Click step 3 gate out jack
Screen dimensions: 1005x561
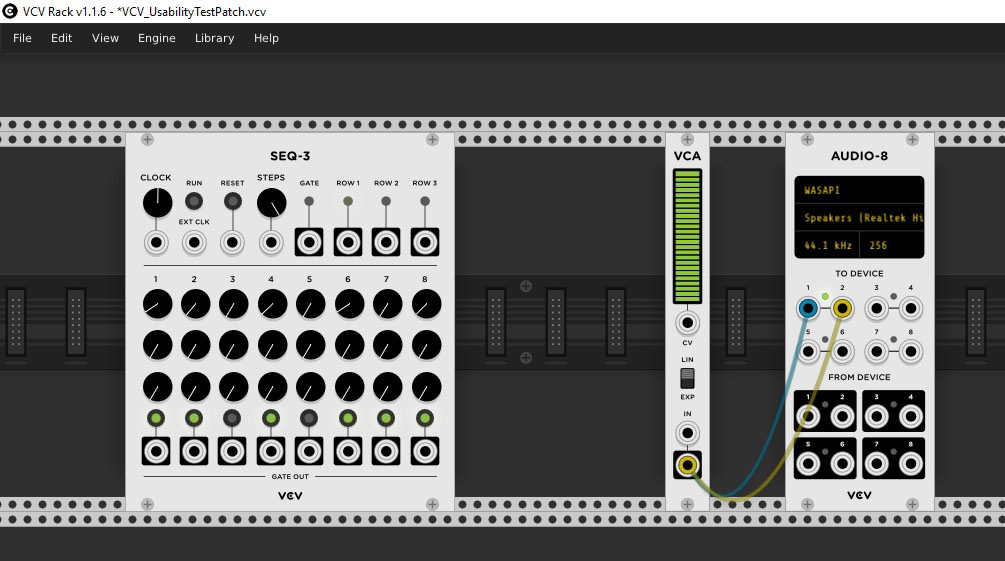(x=232, y=451)
